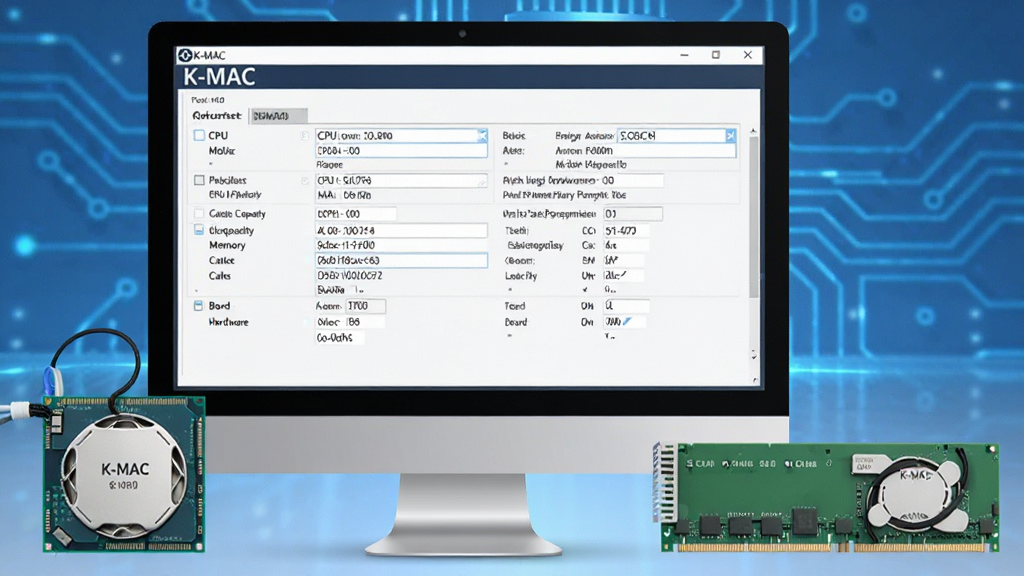Image resolution: width=1024 pixels, height=576 pixels.
Task: Click the small square icon beside CPU label
Action: 304,135
